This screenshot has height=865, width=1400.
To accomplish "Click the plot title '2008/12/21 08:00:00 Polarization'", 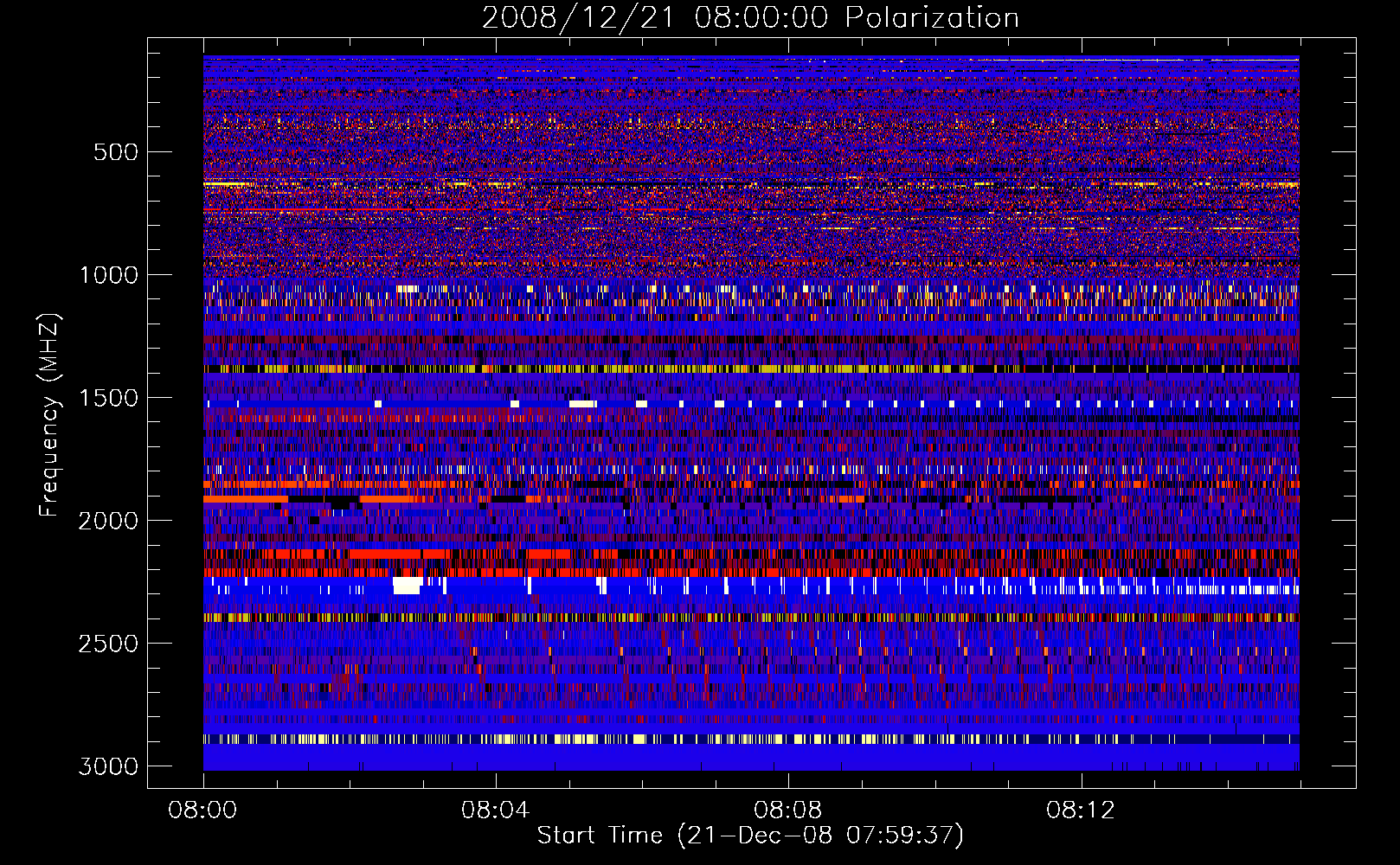I will (x=750, y=17).
